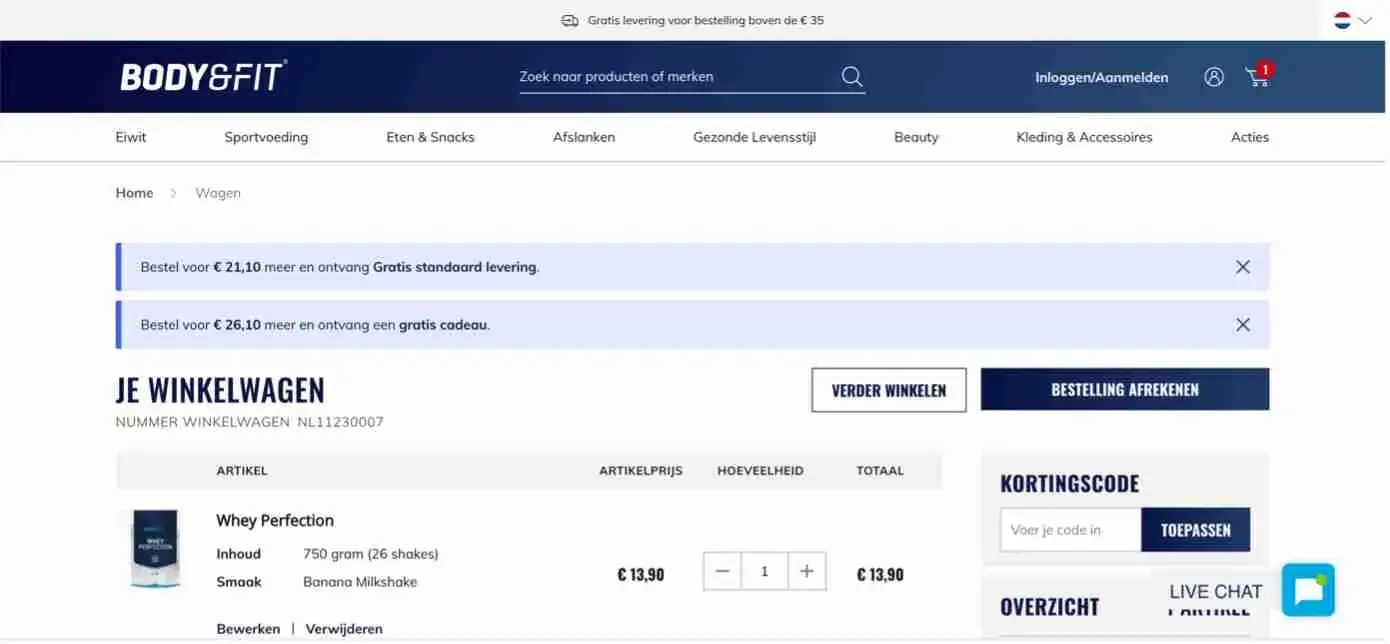Viewport: 1390px width, 644px height.
Task: Click the Verwijderen link for Whey Perfection
Action: pyautogui.click(x=344, y=629)
